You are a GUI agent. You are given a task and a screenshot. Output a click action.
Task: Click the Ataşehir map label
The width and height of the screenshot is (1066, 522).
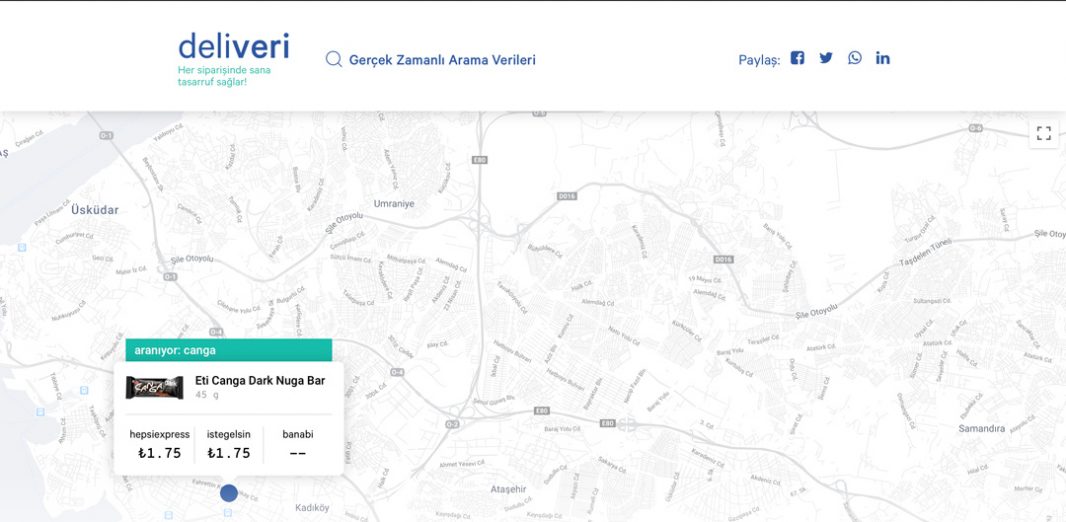[x=509, y=489]
